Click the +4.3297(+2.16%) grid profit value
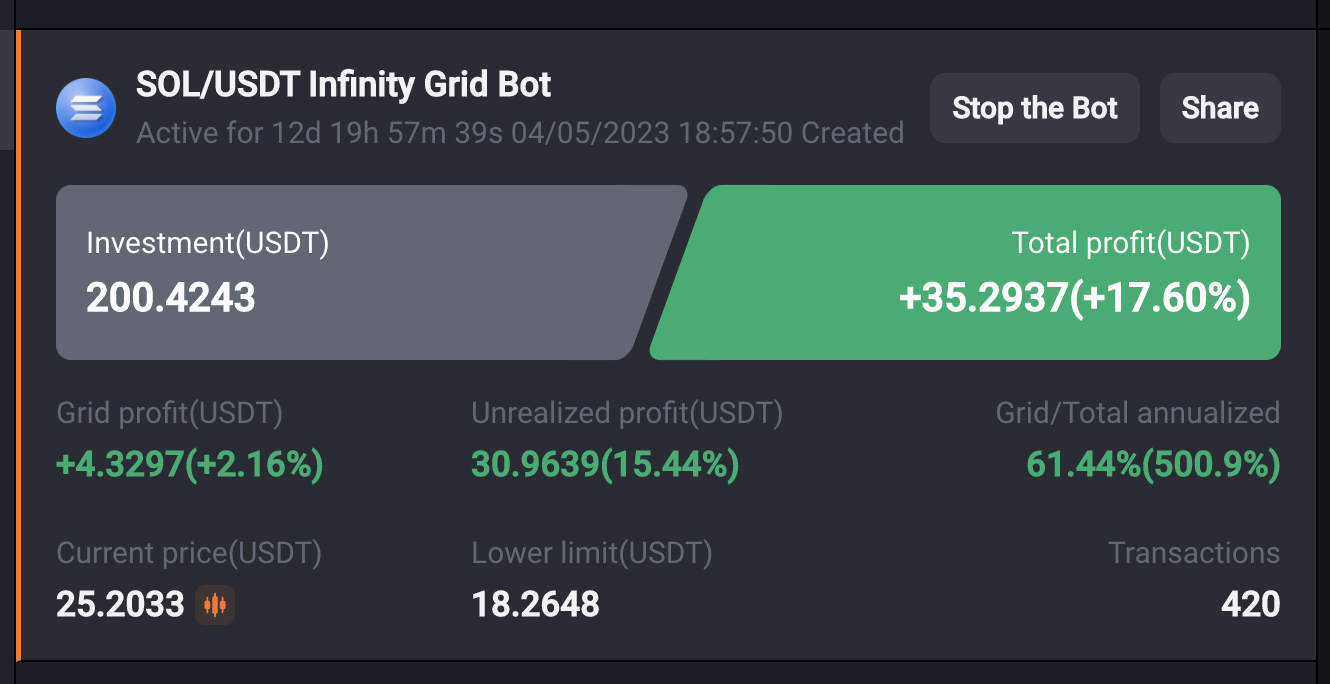 point(190,464)
